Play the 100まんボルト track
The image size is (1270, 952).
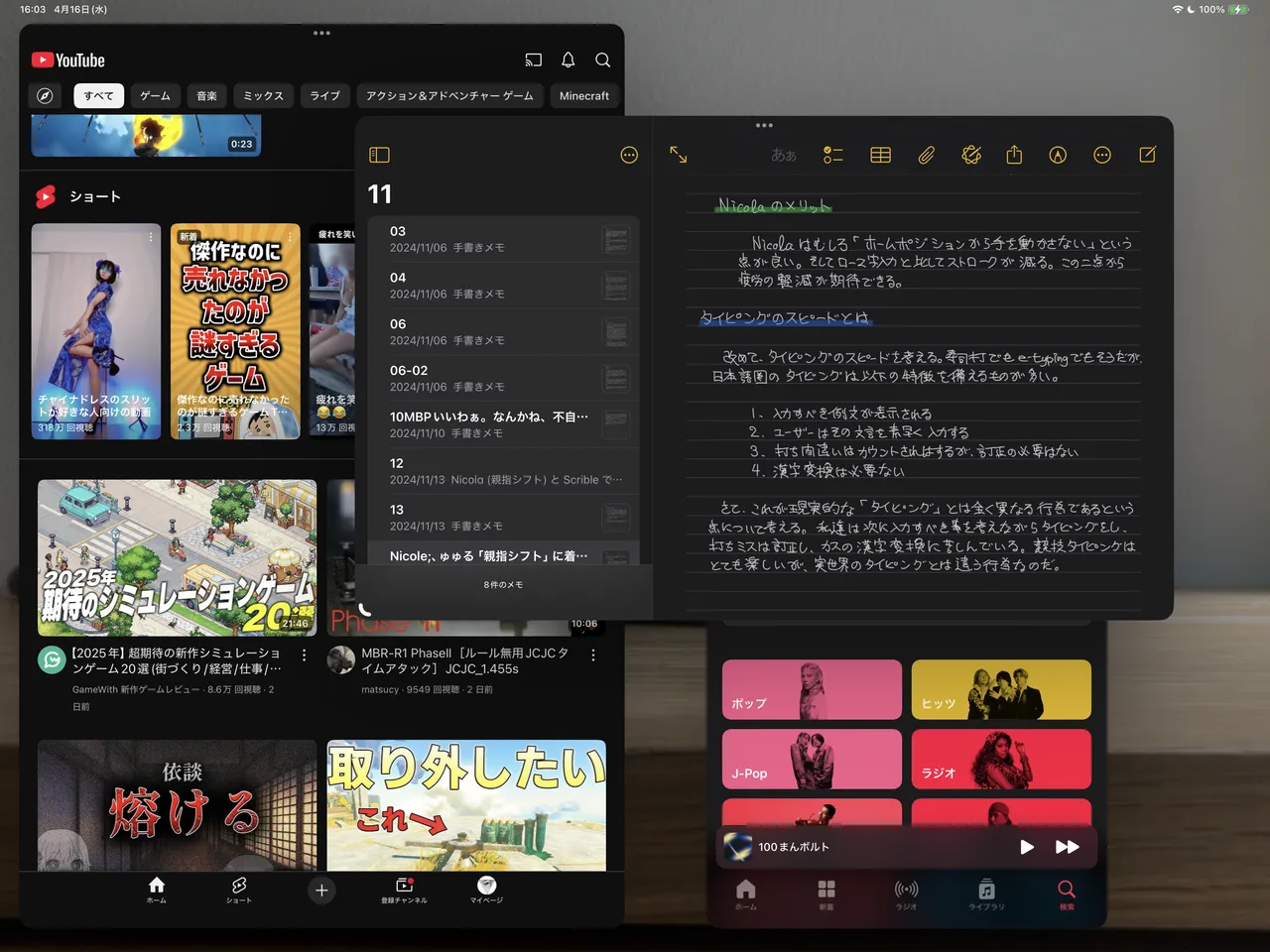pyautogui.click(x=1027, y=847)
